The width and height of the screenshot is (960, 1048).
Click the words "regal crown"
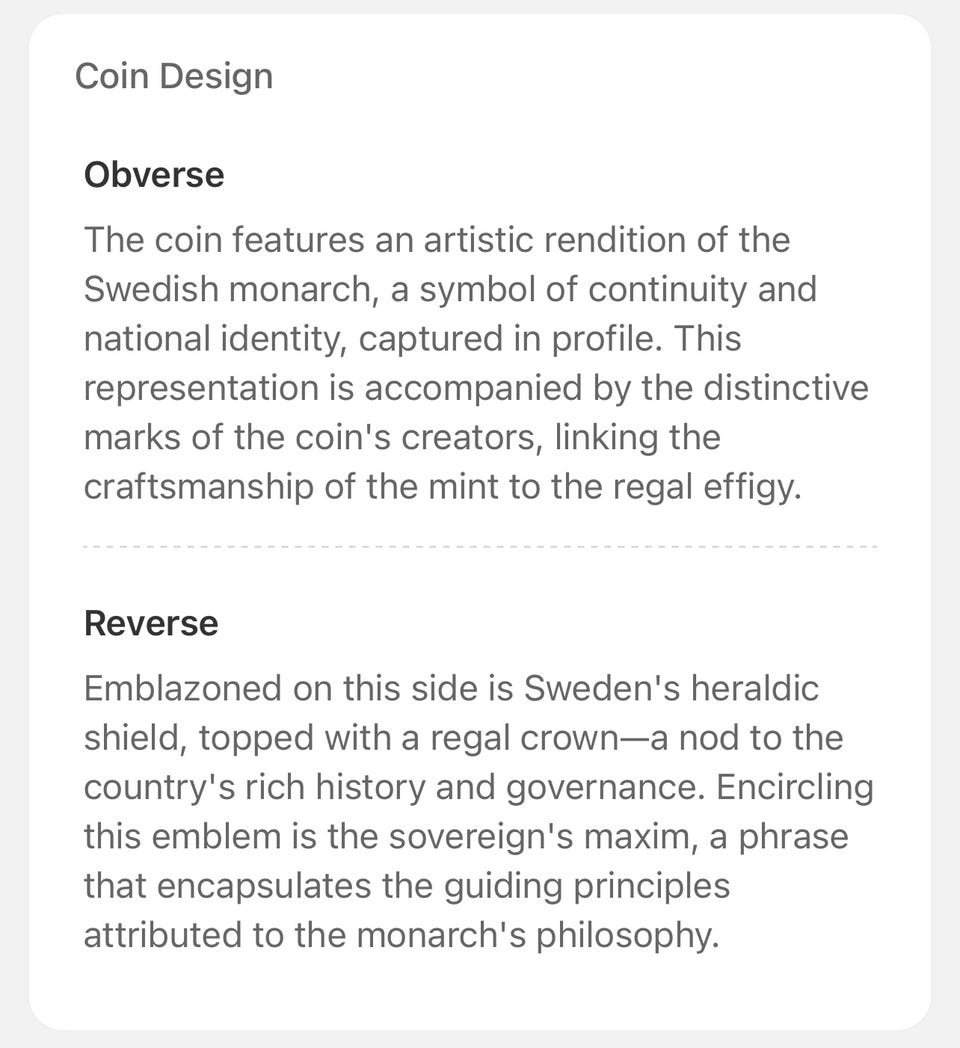pyautogui.click(x=544, y=738)
